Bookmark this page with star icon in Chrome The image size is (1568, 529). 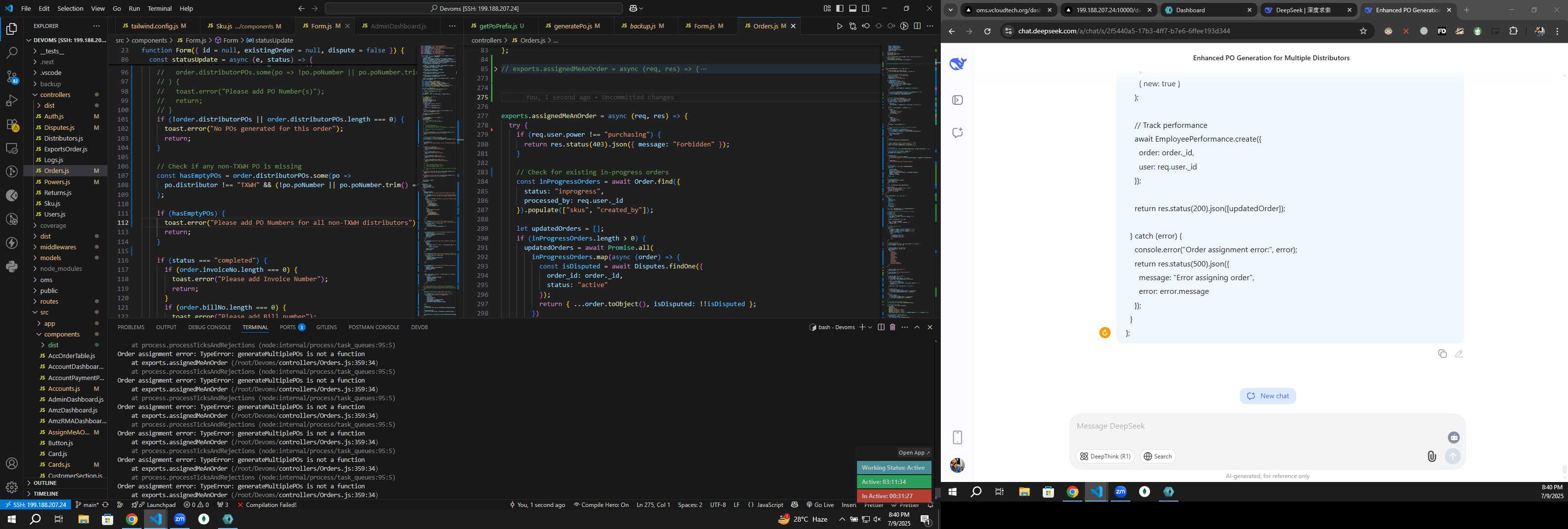1363,31
